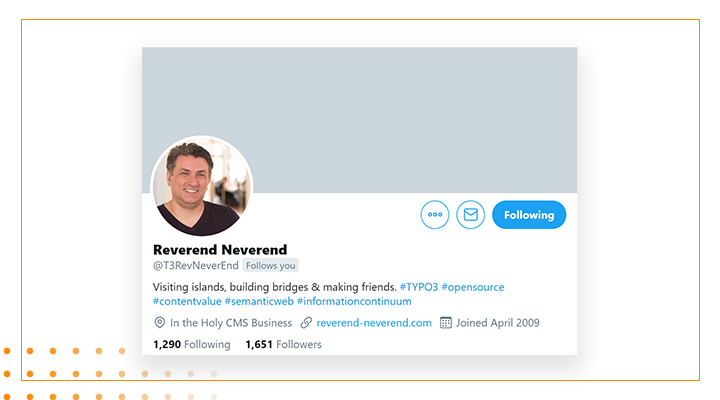The height and width of the screenshot is (400, 720).
Task: Click the Joined April 2009 text
Action: pos(497,323)
